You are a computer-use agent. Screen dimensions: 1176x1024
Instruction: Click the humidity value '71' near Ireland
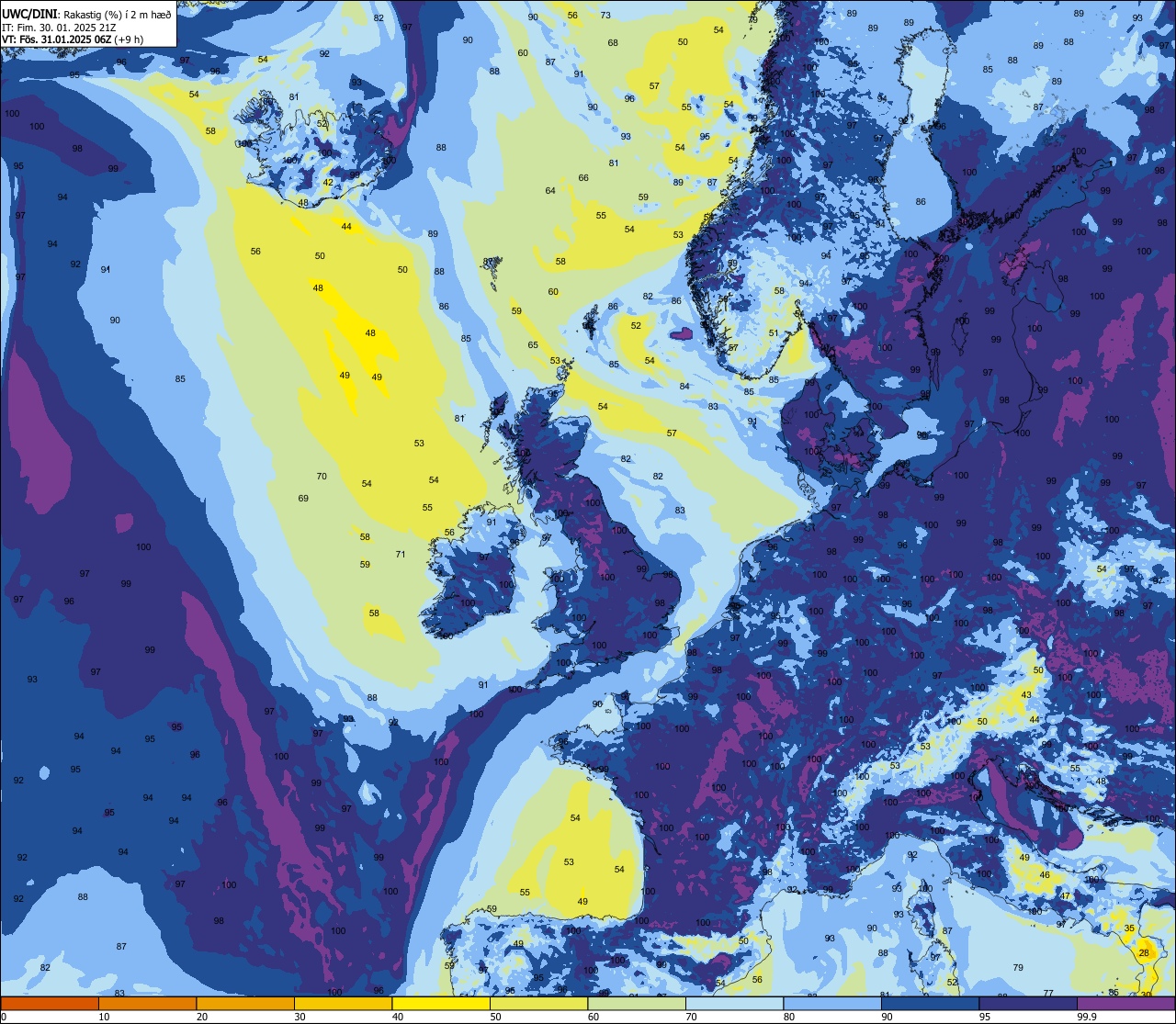401,555
